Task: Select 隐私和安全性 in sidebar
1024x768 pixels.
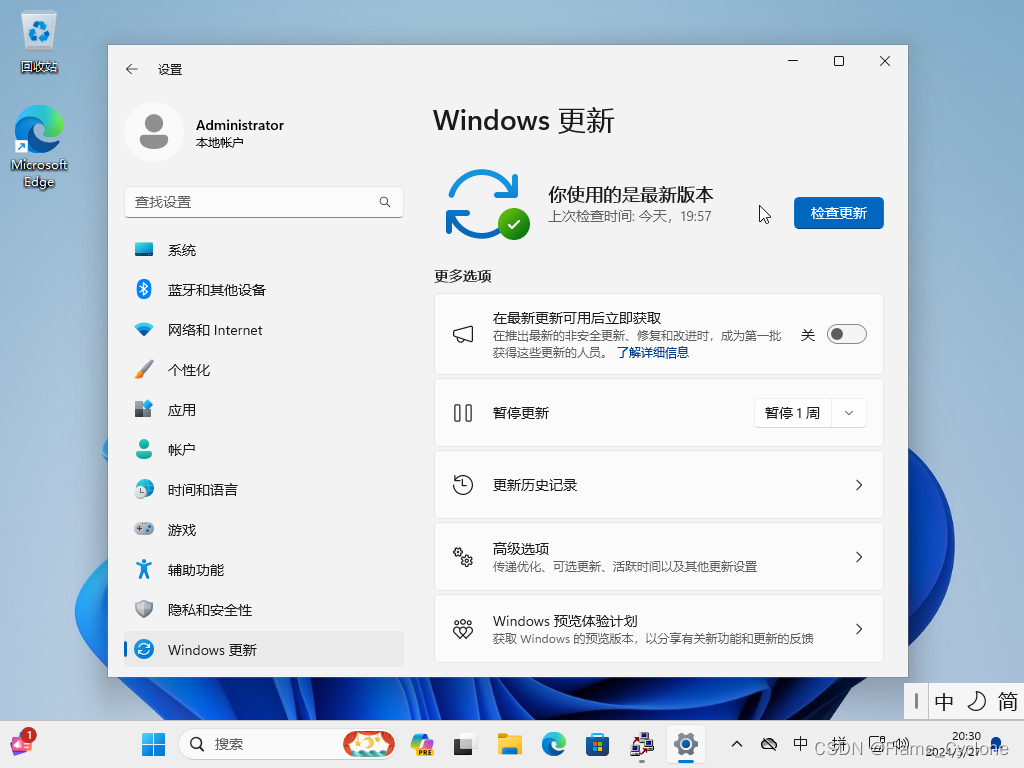Action: pos(264,610)
